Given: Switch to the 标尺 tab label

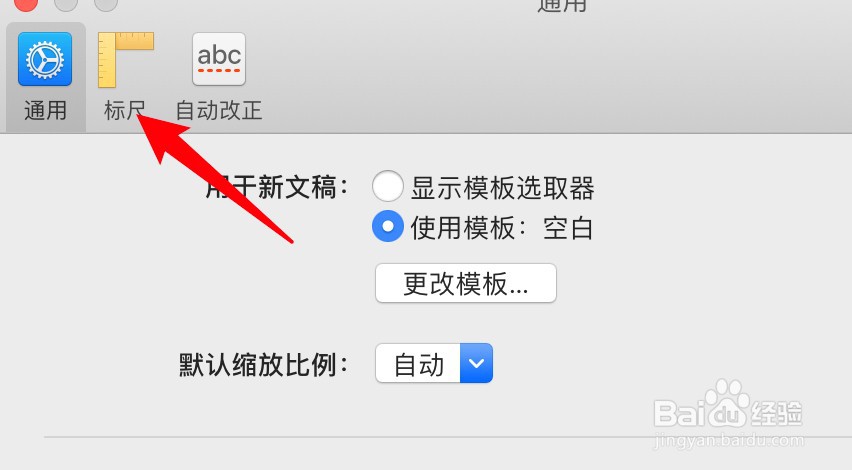Looking at the screenshot, I should pyautogui.click(x=125, y=110).
